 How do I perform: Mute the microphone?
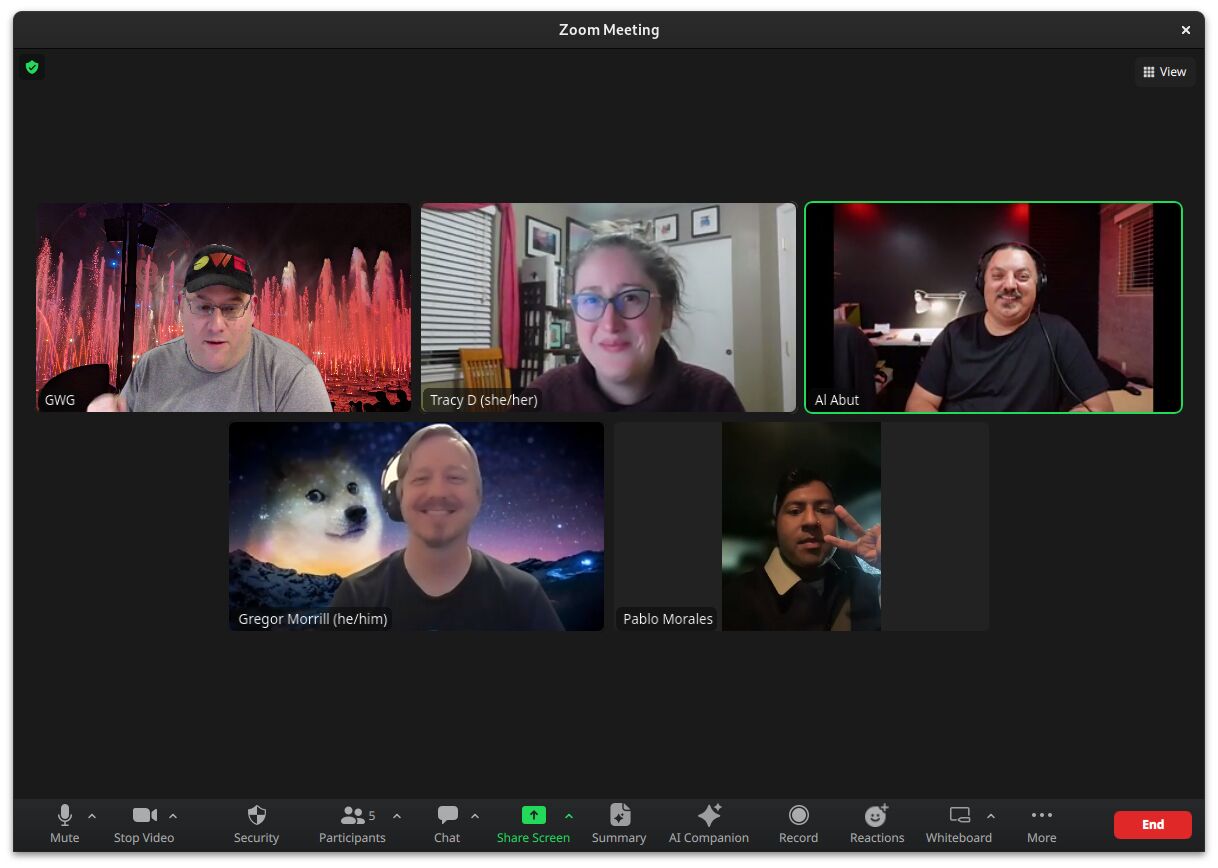pos(65,825)
